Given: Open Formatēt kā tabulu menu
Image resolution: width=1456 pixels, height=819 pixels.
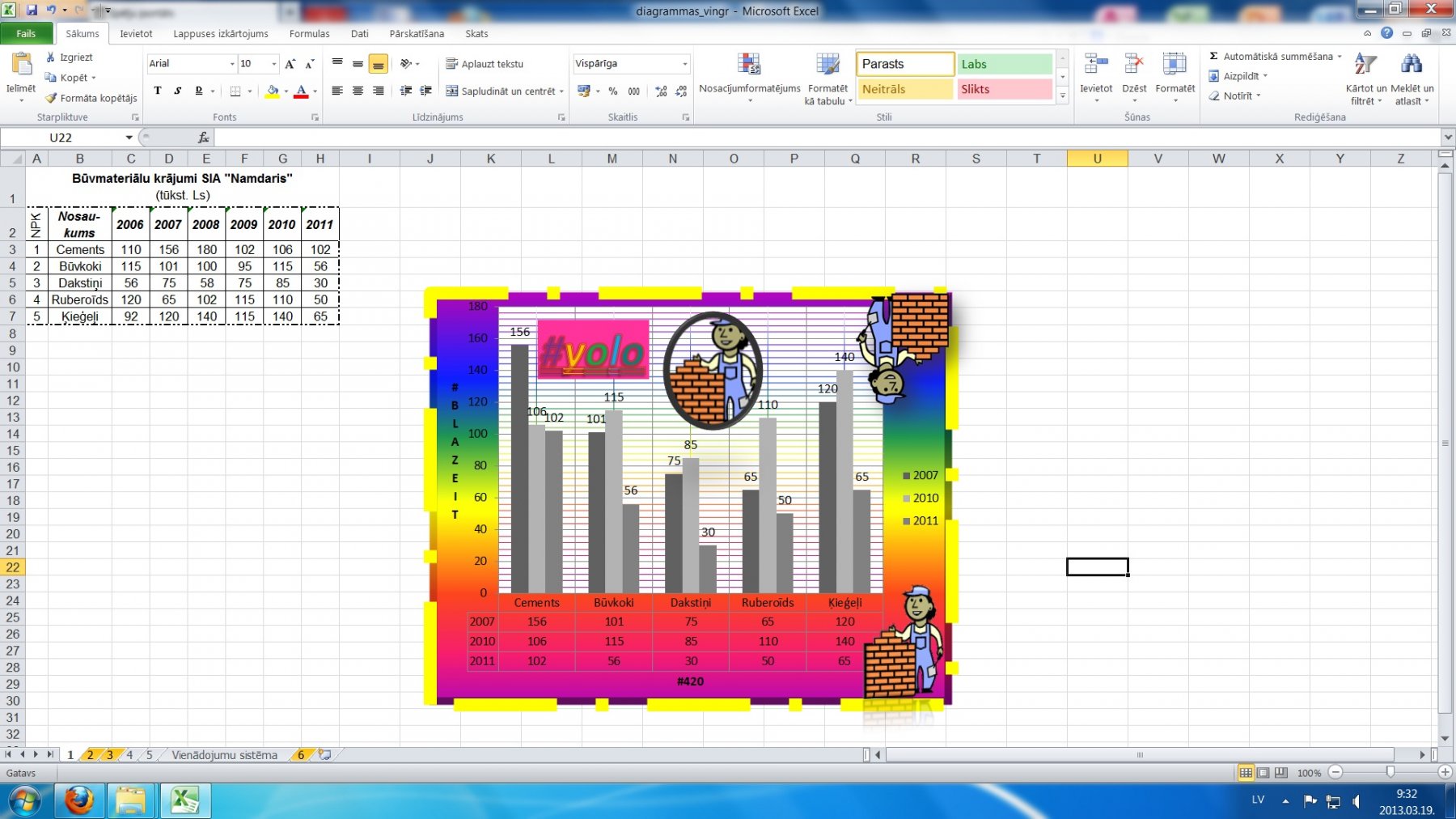Looking at the screenshot, I should 827,78.
